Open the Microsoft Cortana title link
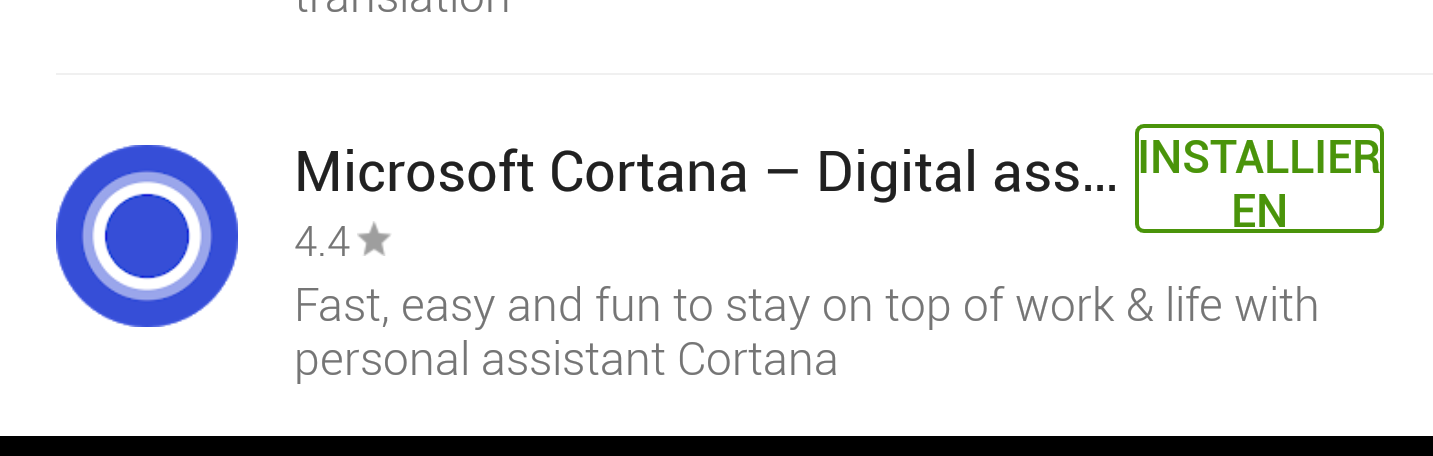 pyautogui.click(x=705, y=172)
